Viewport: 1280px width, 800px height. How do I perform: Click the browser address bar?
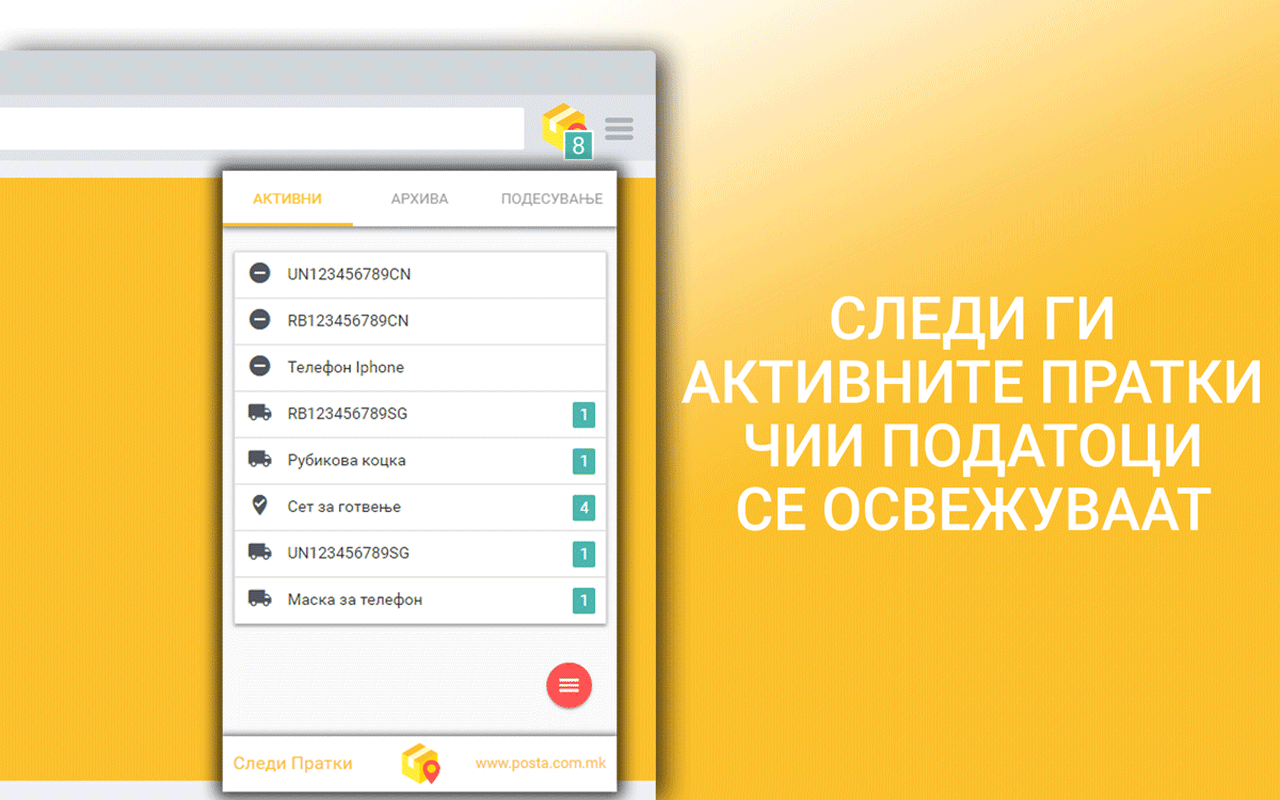click(260, 128)
